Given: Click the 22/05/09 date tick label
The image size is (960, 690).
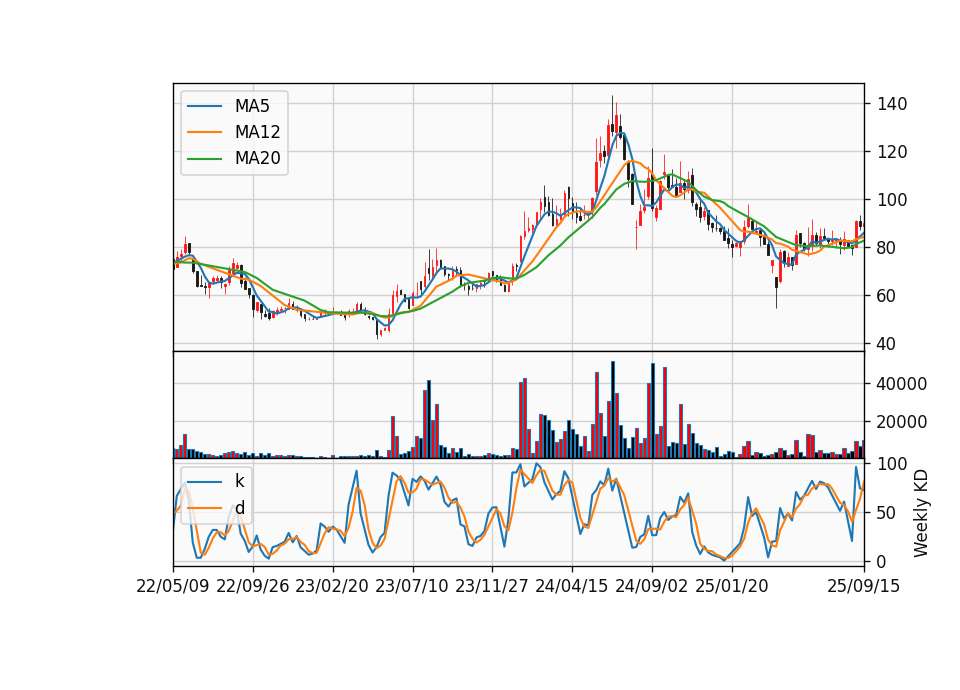Looking at the screenshot, I should 173,586.
